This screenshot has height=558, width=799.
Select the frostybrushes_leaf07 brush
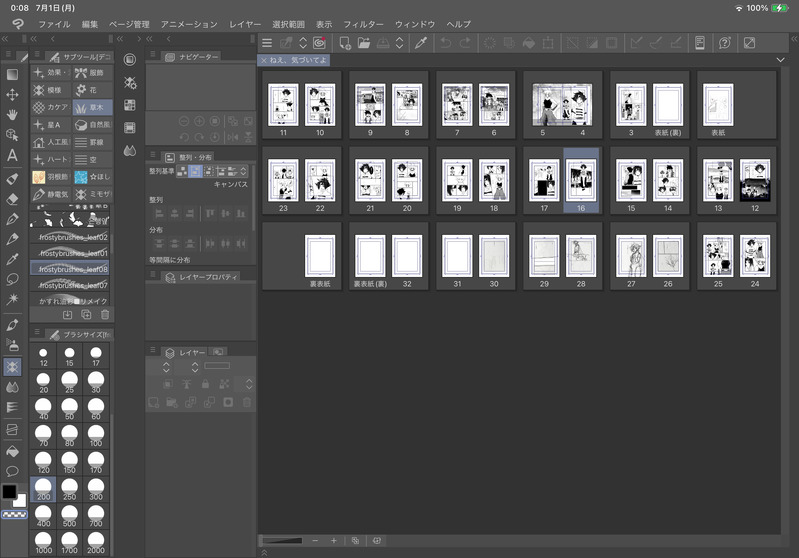[x=70, y=285]
